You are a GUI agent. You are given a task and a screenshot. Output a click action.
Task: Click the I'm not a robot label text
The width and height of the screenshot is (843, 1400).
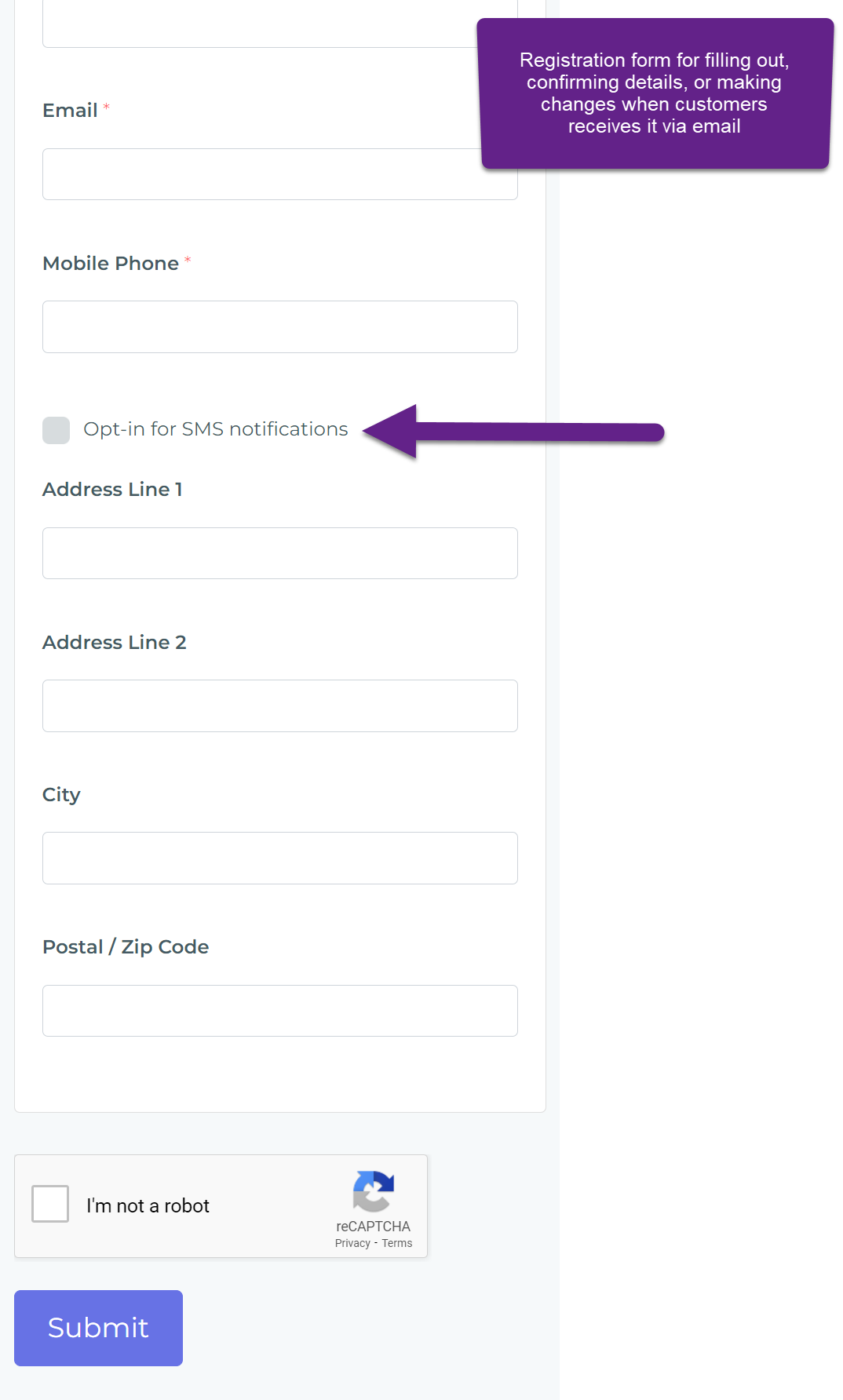tap(148, 1205)
